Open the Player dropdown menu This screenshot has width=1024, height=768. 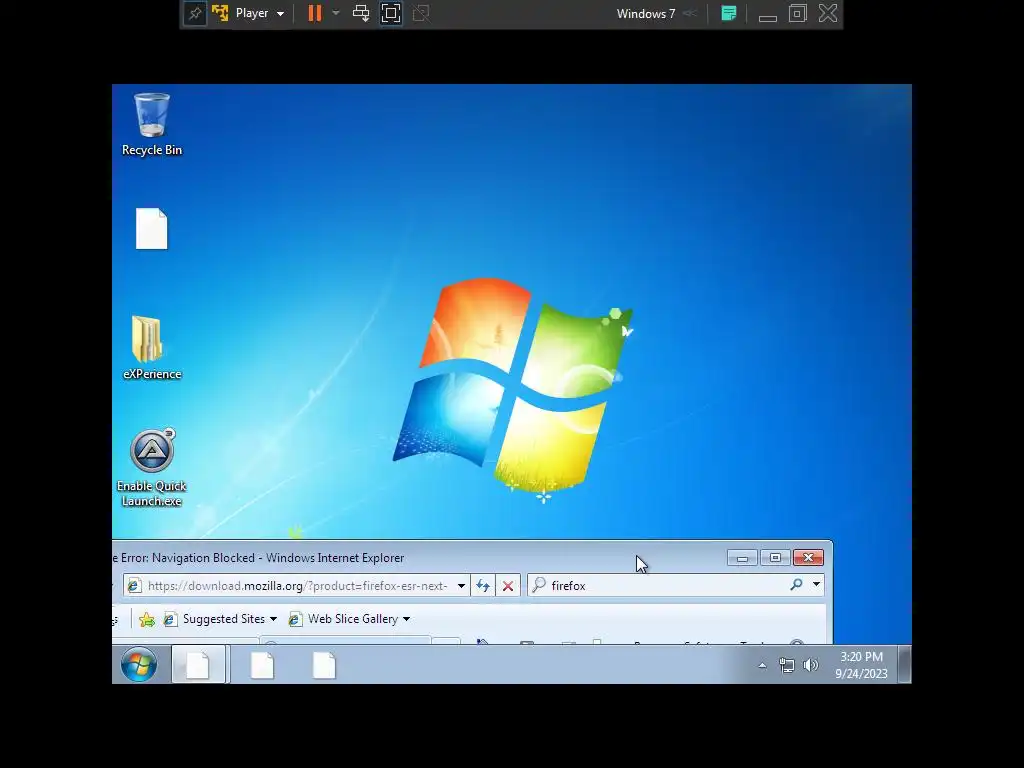(x=259, y=13)
